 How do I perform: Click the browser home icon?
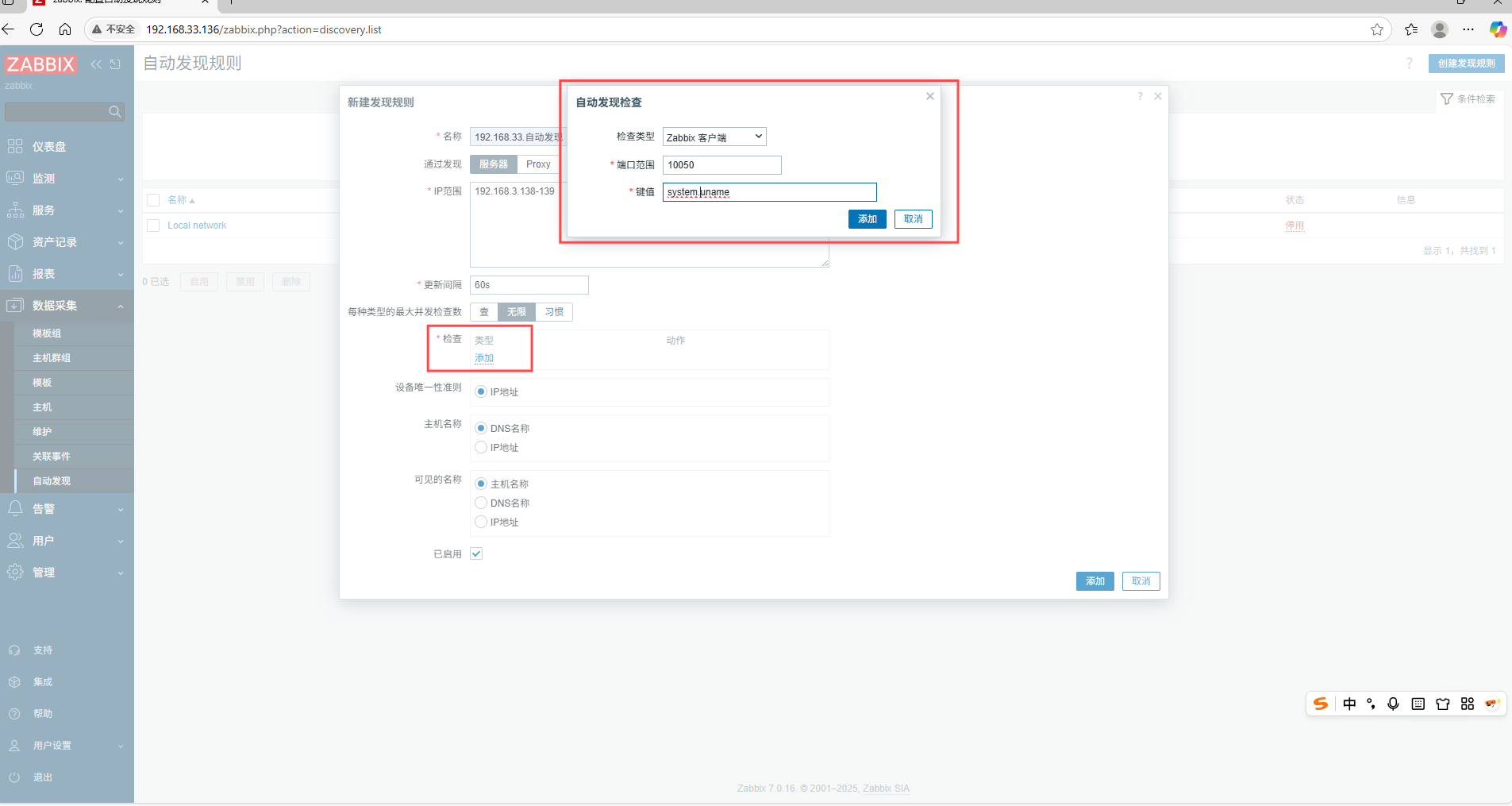click(65, 29)
